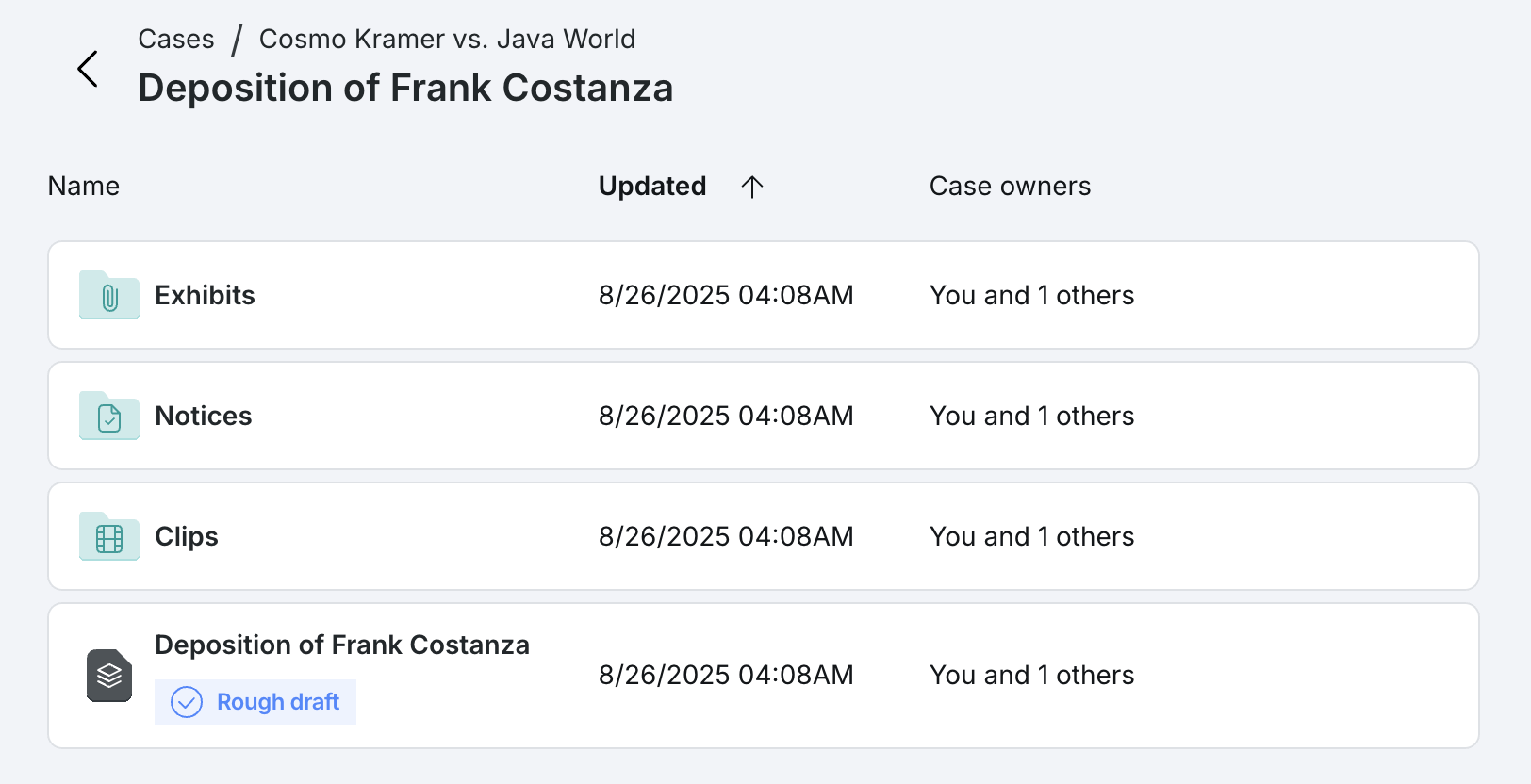This screenshot has height=784, width=1531.
Task: Click the deposition transcript layers icon
Action: pos(109,676)
